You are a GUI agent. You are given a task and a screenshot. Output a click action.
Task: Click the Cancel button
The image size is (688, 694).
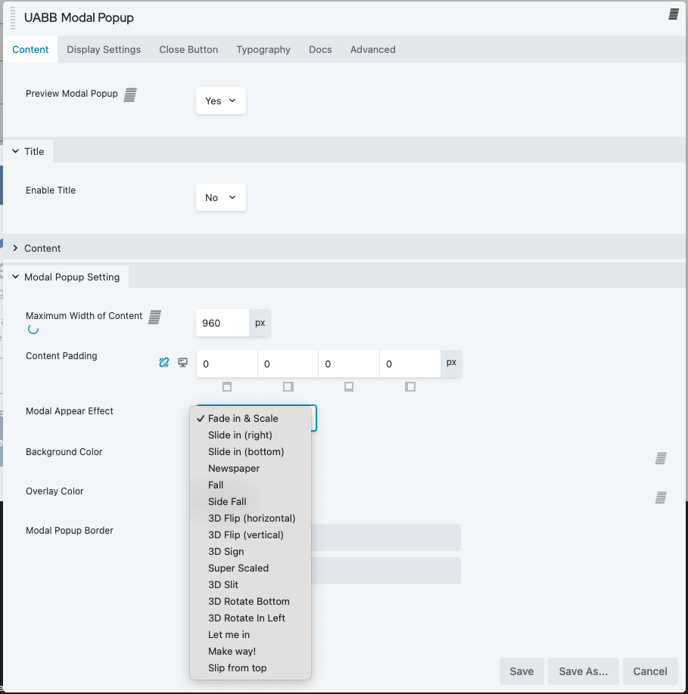(649, 671)
